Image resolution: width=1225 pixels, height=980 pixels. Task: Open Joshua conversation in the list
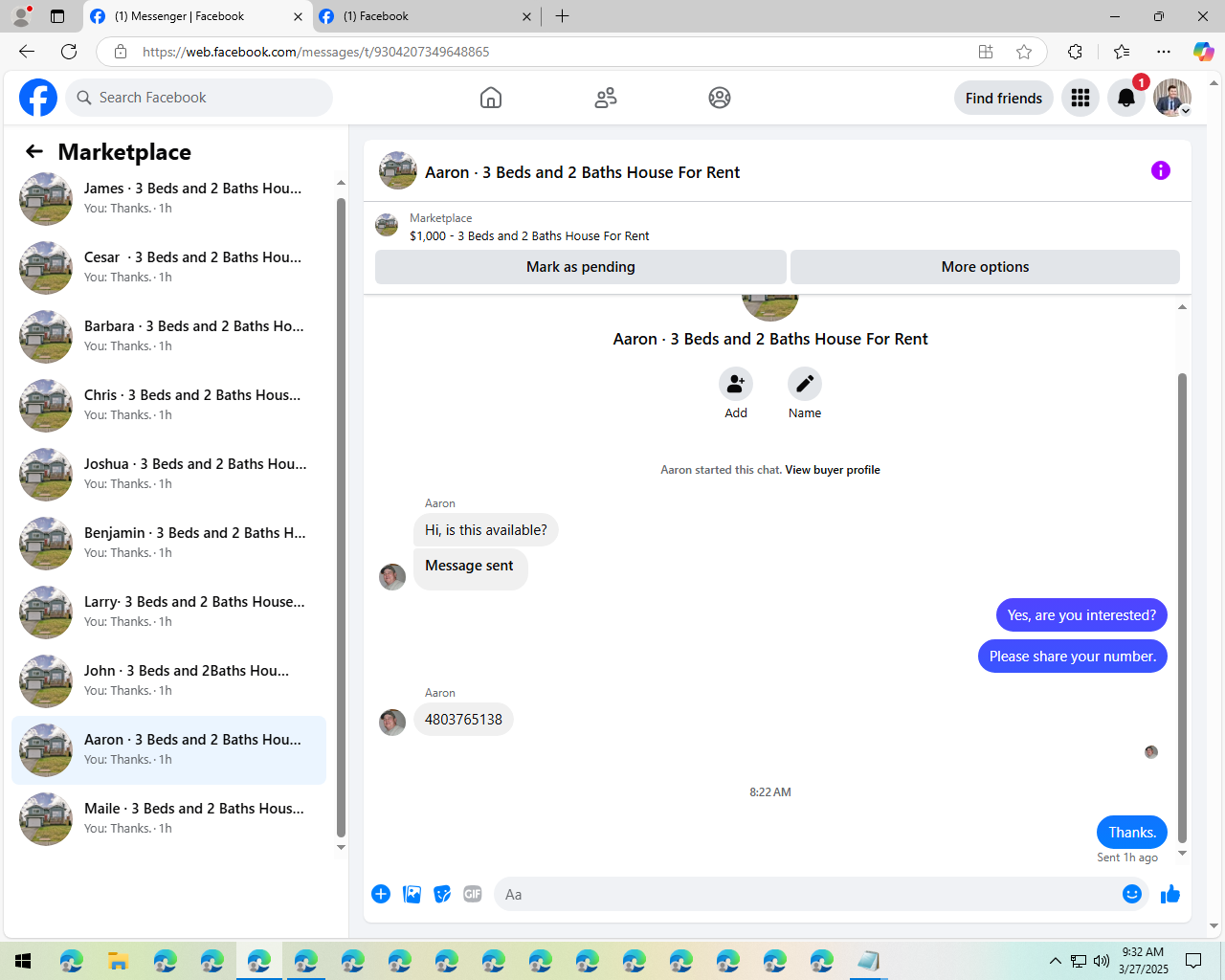pyautogui.click(x=168, y=474)
